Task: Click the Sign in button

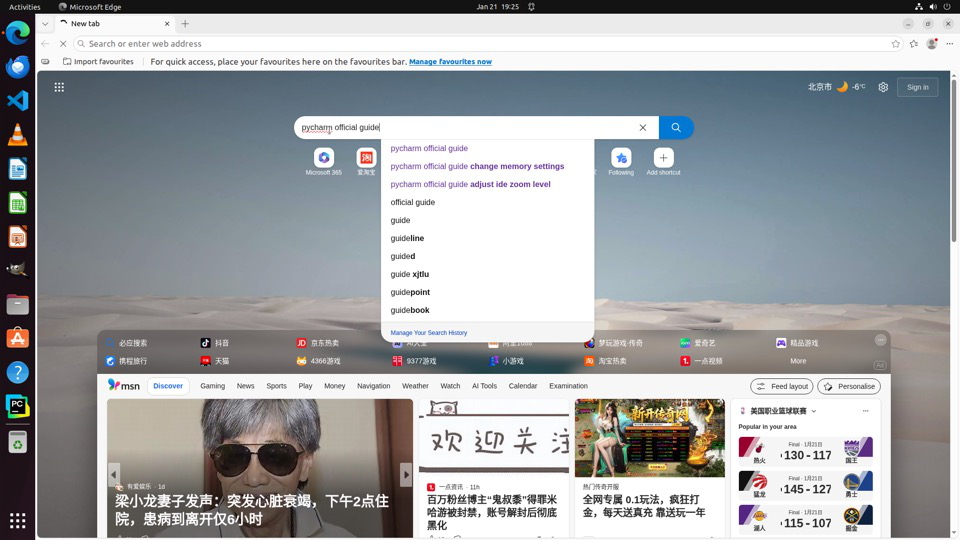Action: pos(917,87)
